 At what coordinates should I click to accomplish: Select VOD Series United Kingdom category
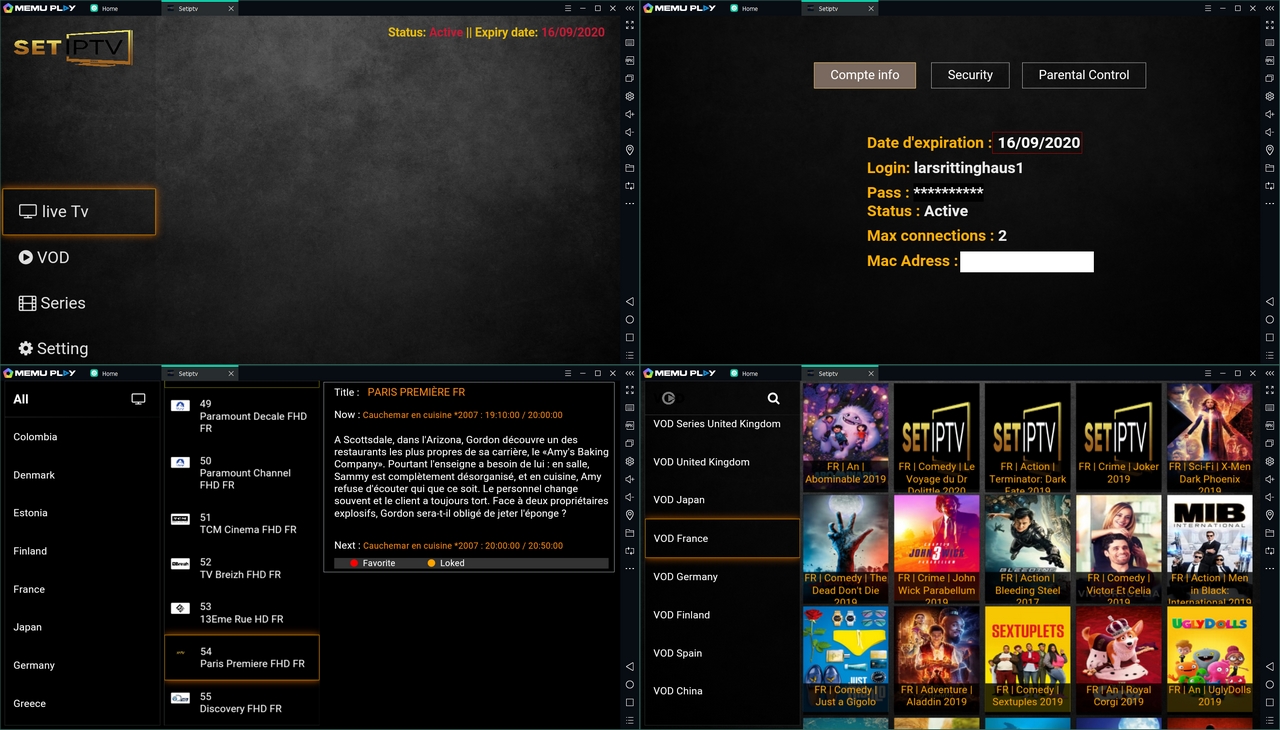pos(717,424)
